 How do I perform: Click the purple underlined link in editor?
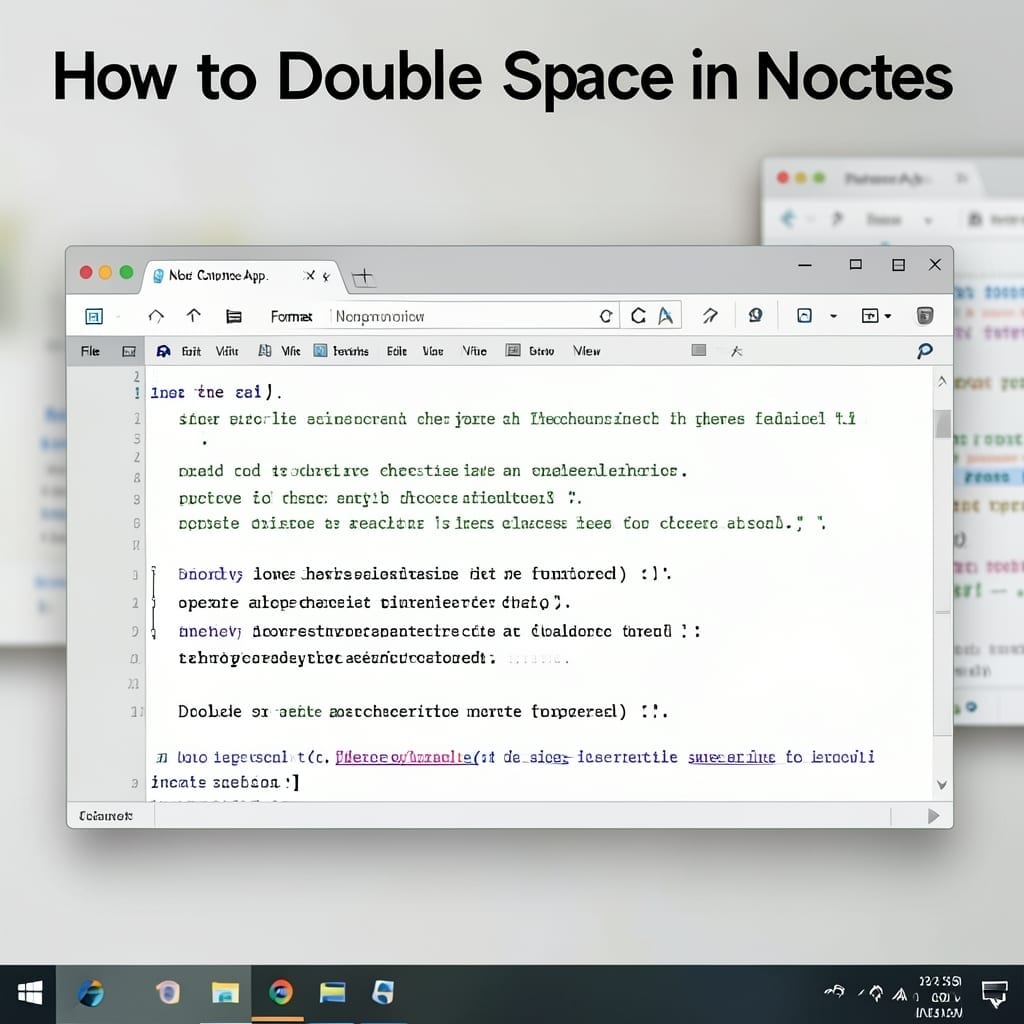405,757
